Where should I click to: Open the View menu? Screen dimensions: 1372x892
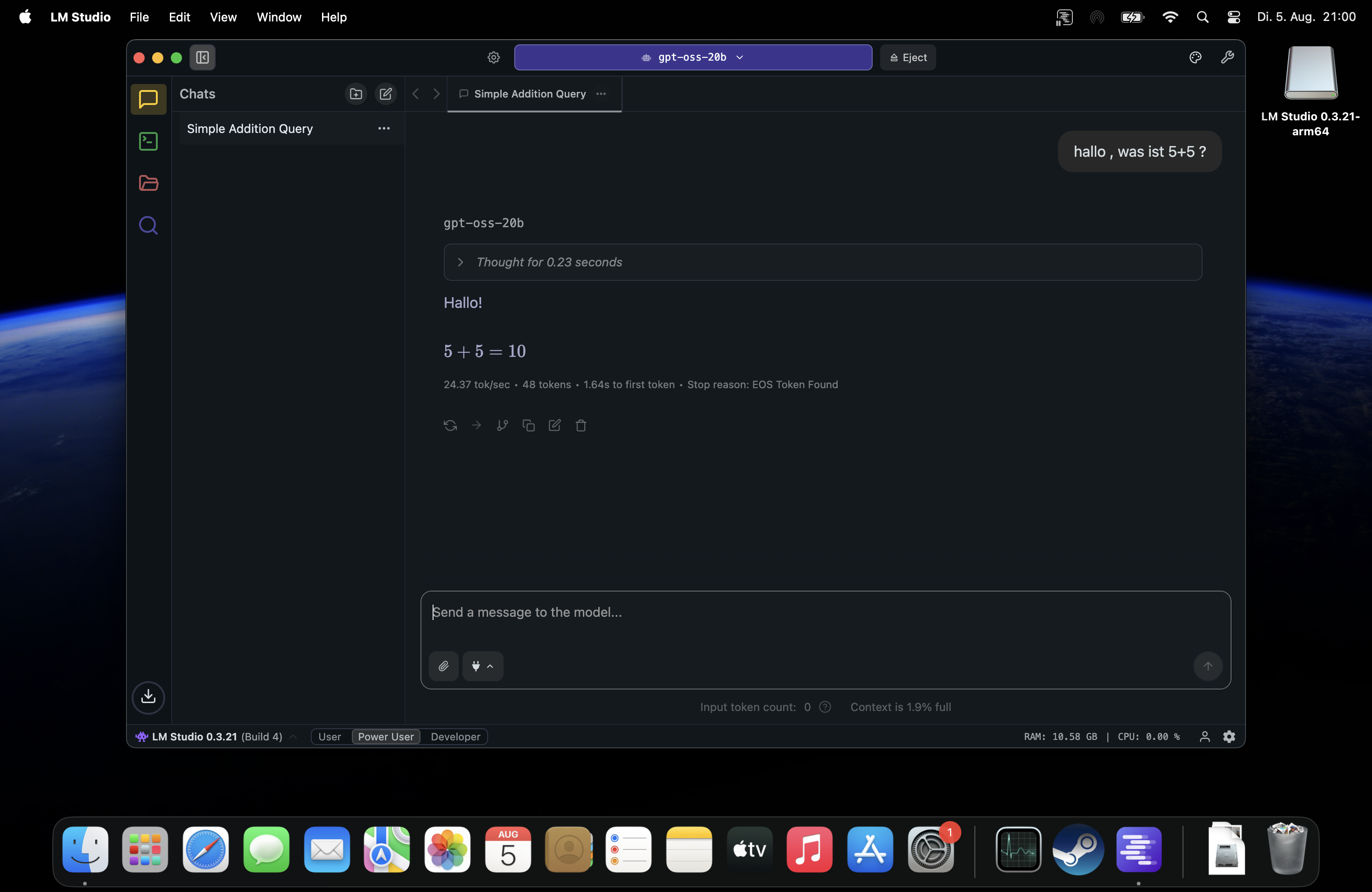[x=223, y=17]
